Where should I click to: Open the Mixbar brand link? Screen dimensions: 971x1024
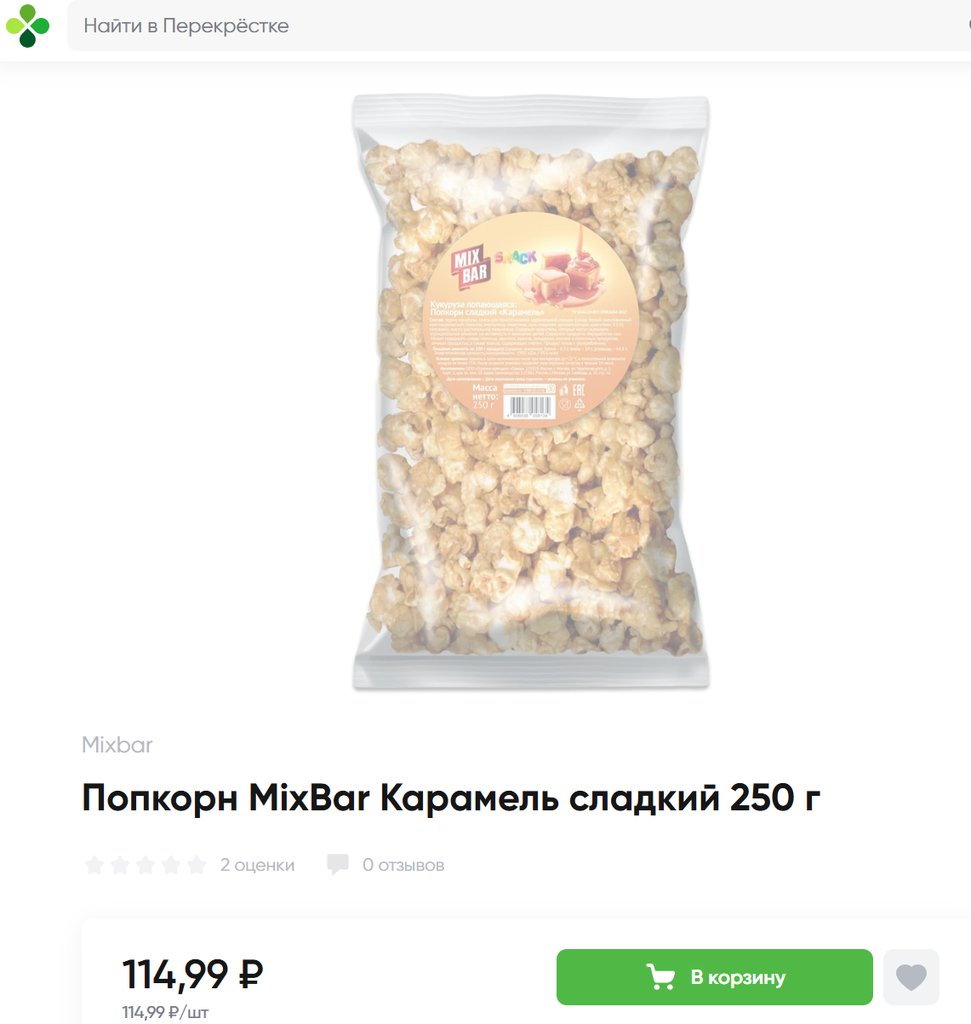117,744
